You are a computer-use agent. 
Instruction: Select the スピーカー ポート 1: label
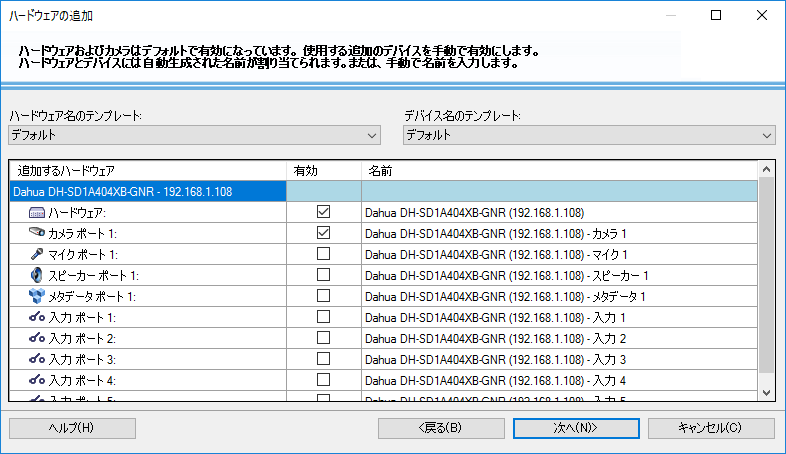pos(93,276)
